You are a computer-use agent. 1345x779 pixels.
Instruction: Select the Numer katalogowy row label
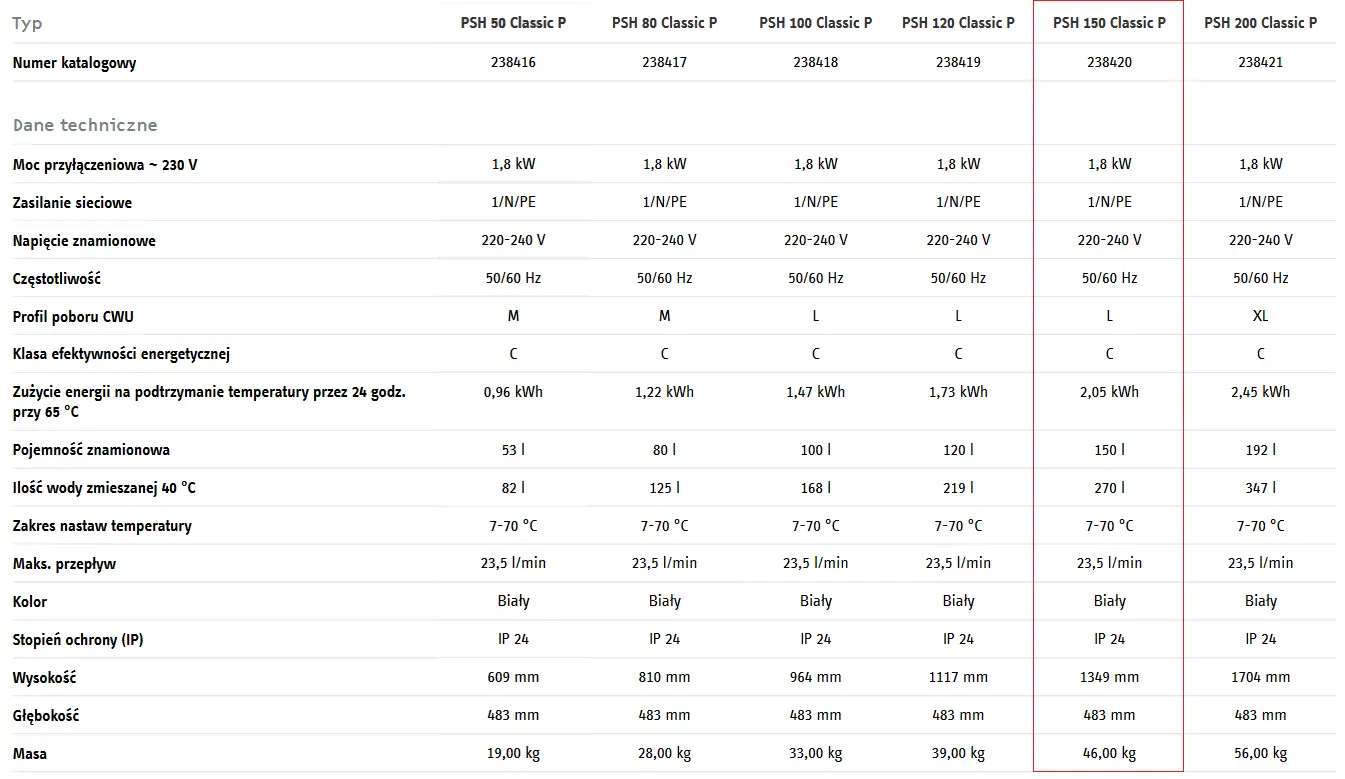click(x=74, y=63)
